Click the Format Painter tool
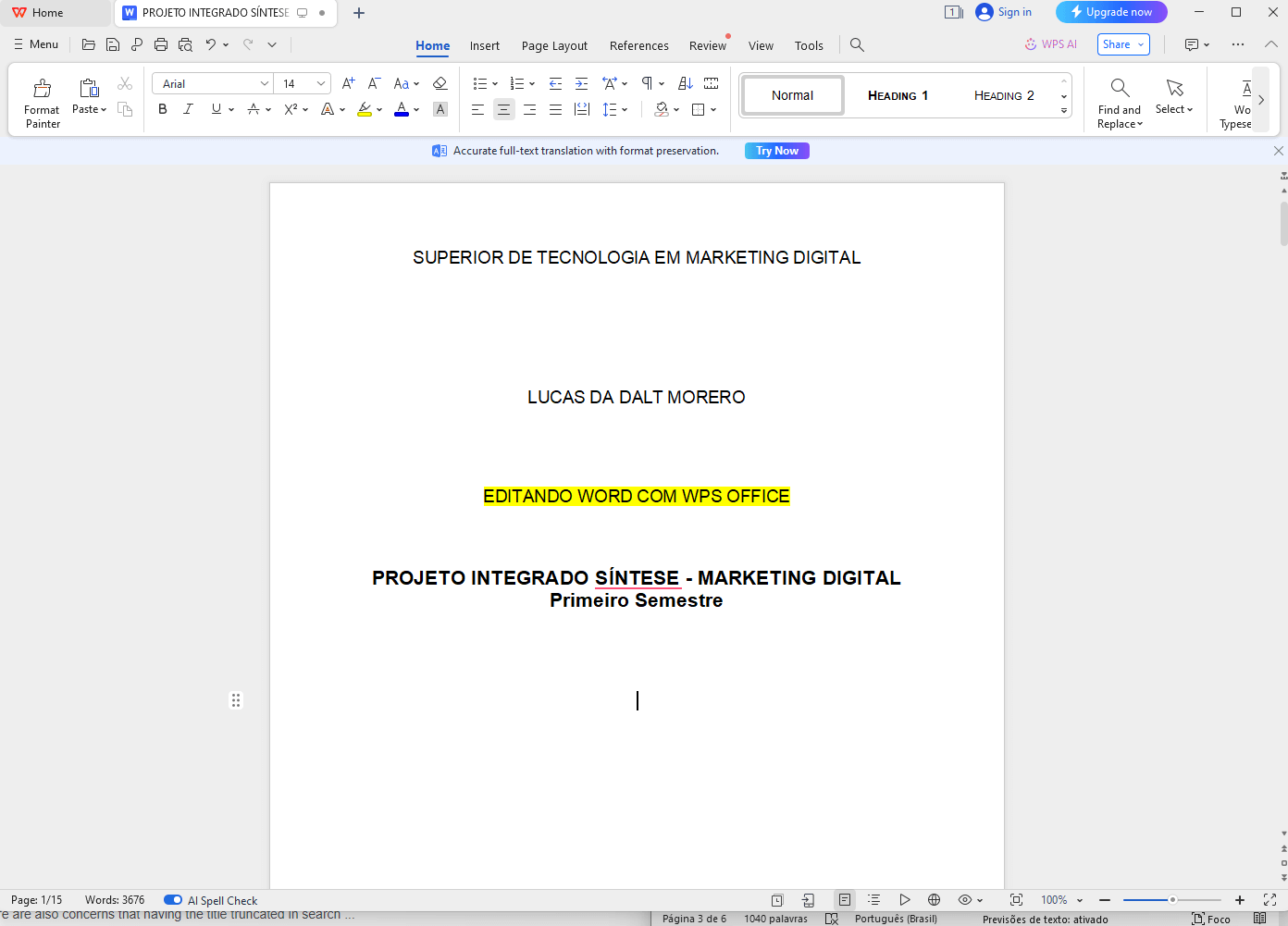The height and width of the screenshot is (926, 1288). pyautogui.click(x=42, y=103)
